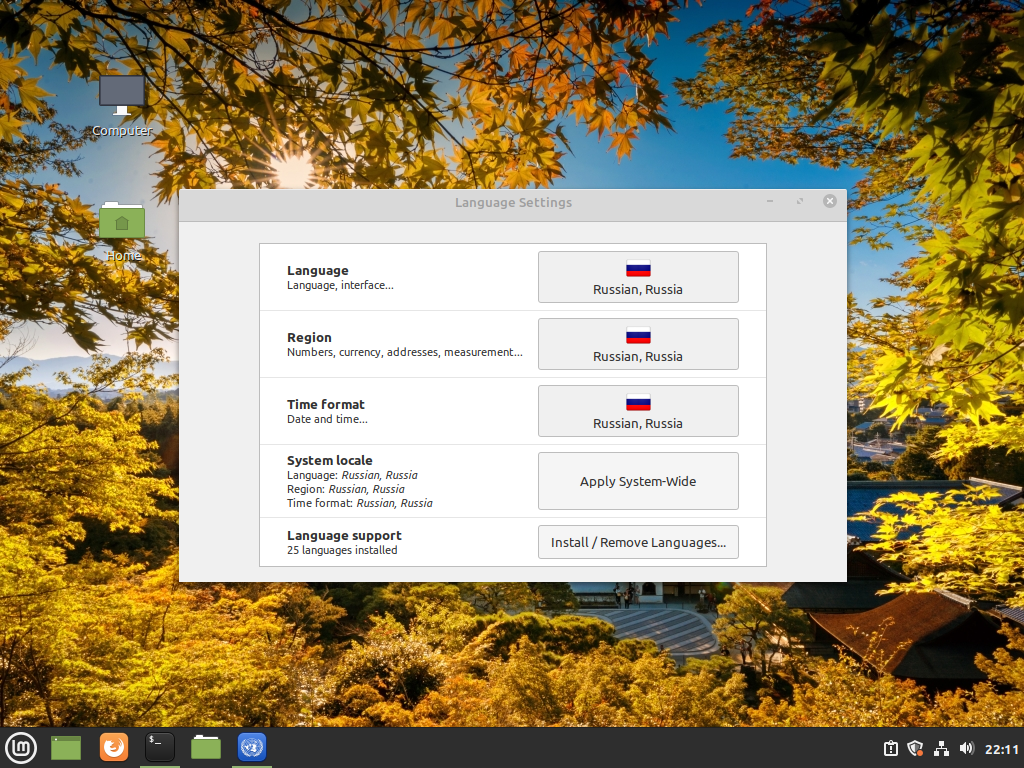
Task: Click the update manager shield icon
Action: coord(916,748)
